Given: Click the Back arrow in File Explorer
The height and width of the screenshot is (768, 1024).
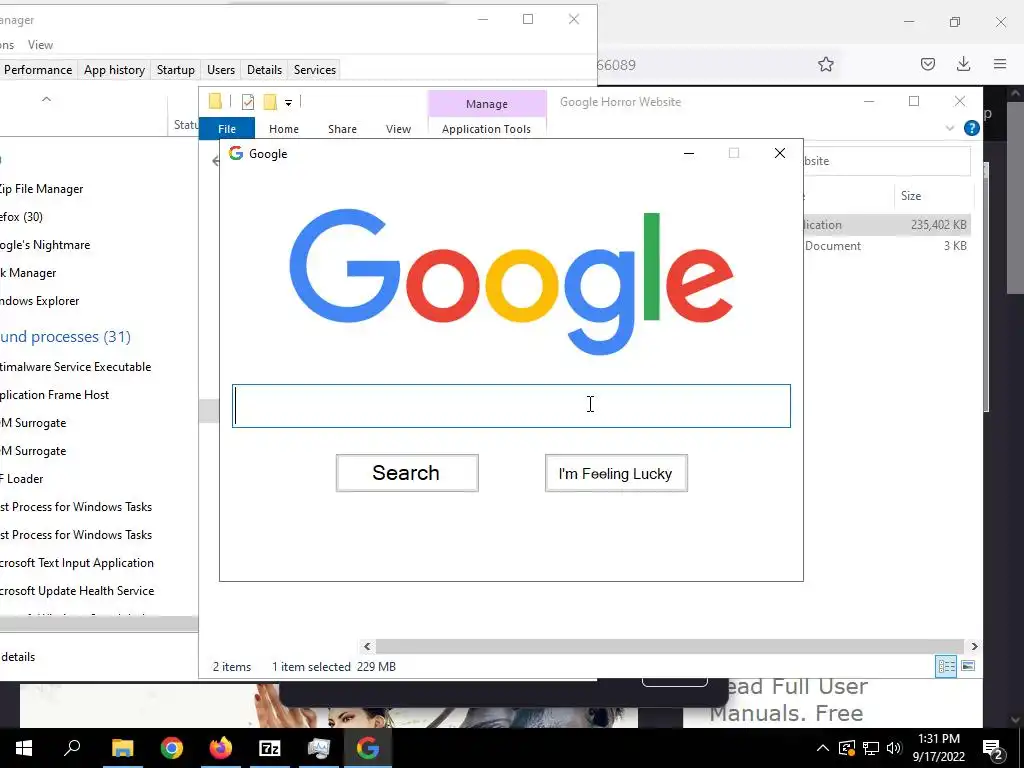Looking at the screenshot, I should pos(216,161).
